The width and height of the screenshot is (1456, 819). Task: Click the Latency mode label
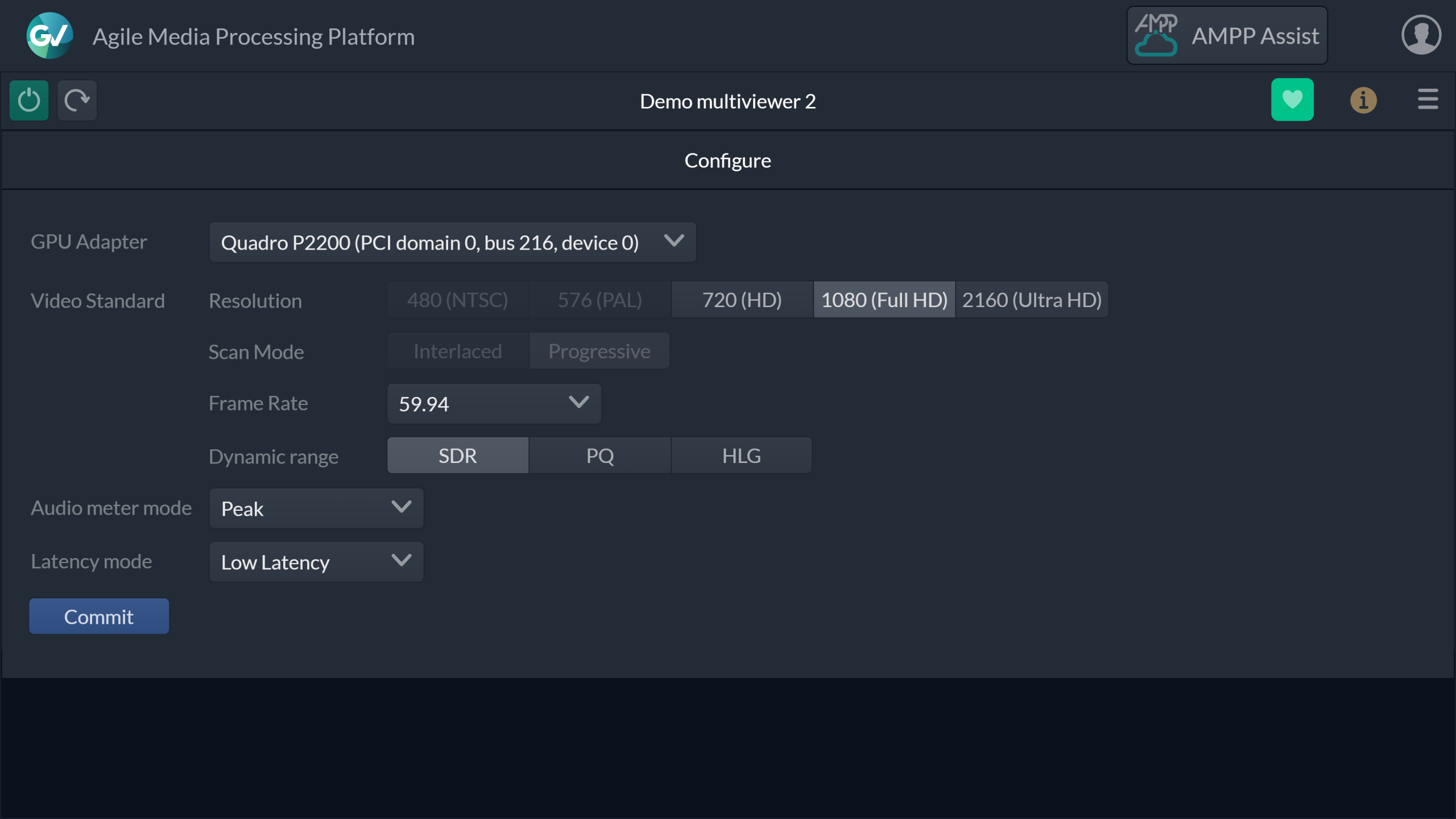click(92, 561)
